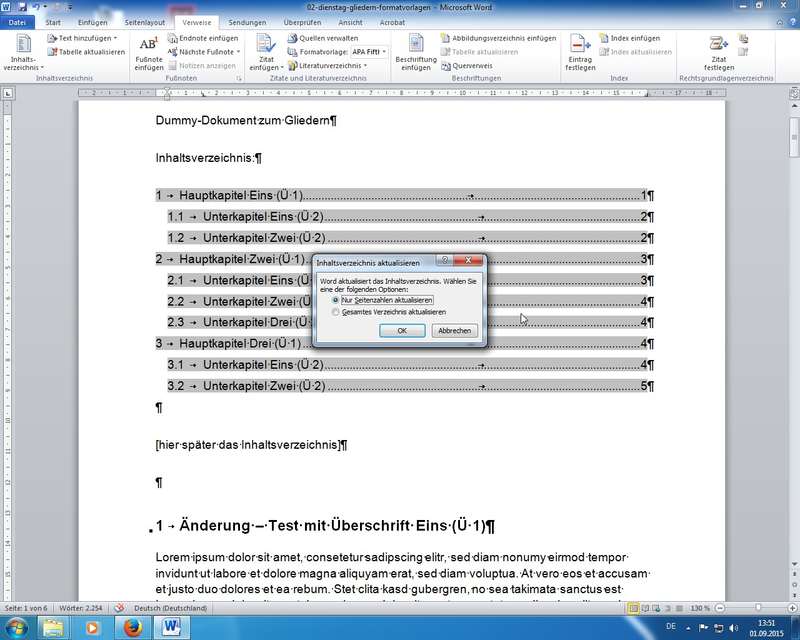This screenshot has height=640, width=800.
Task: Click the Fußnote einfügen icon
Action: (148, 50)
